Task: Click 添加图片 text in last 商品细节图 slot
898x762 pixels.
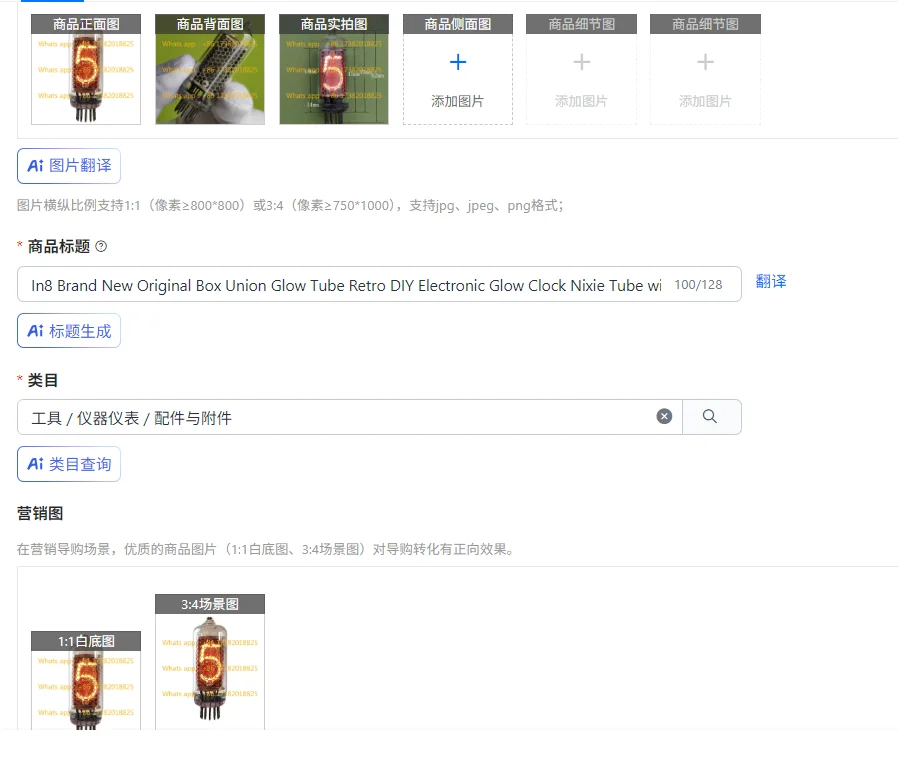Action: [x=705, y=101]
